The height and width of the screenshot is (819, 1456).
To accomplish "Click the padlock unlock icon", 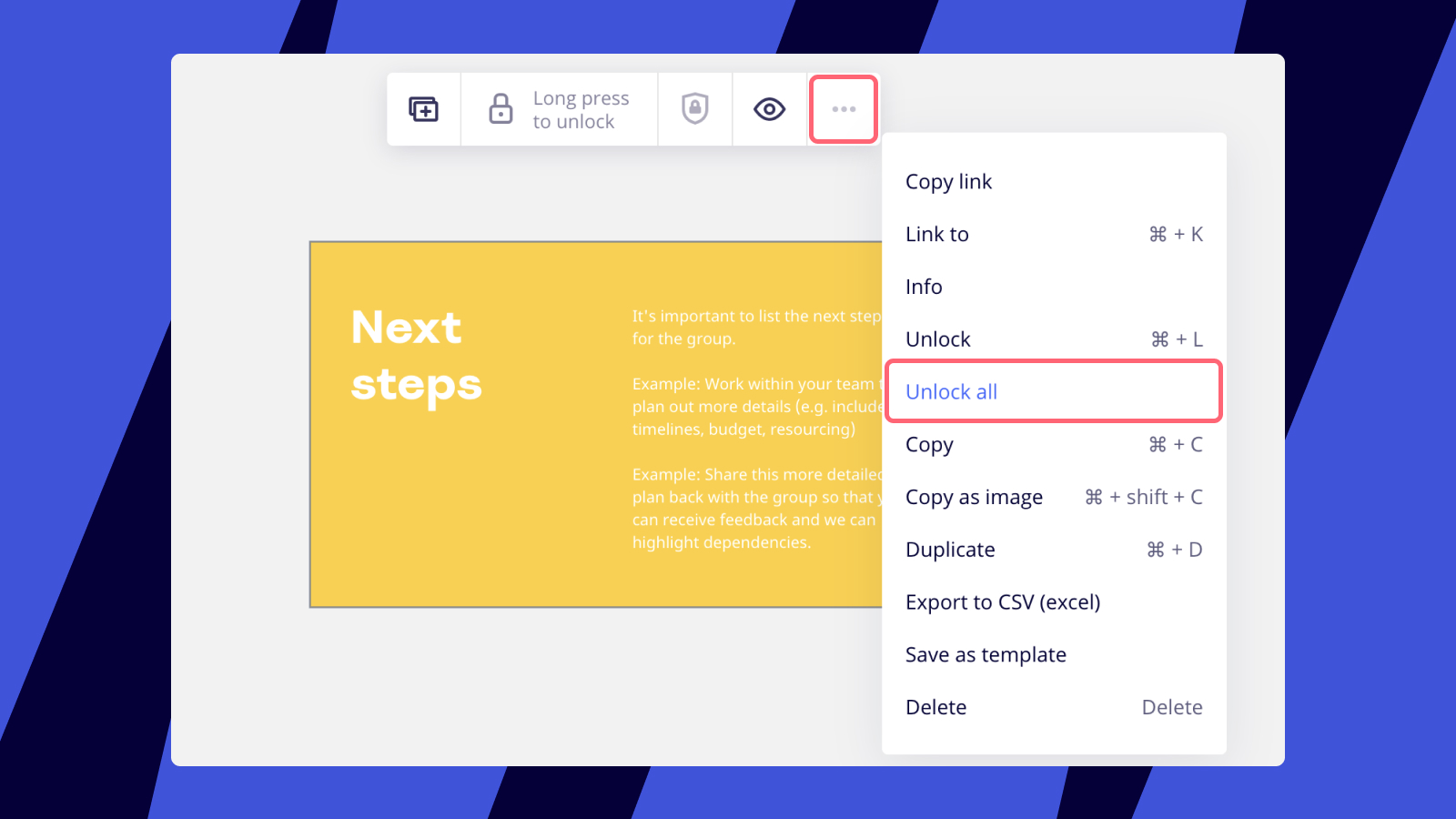I will point(500,109).
